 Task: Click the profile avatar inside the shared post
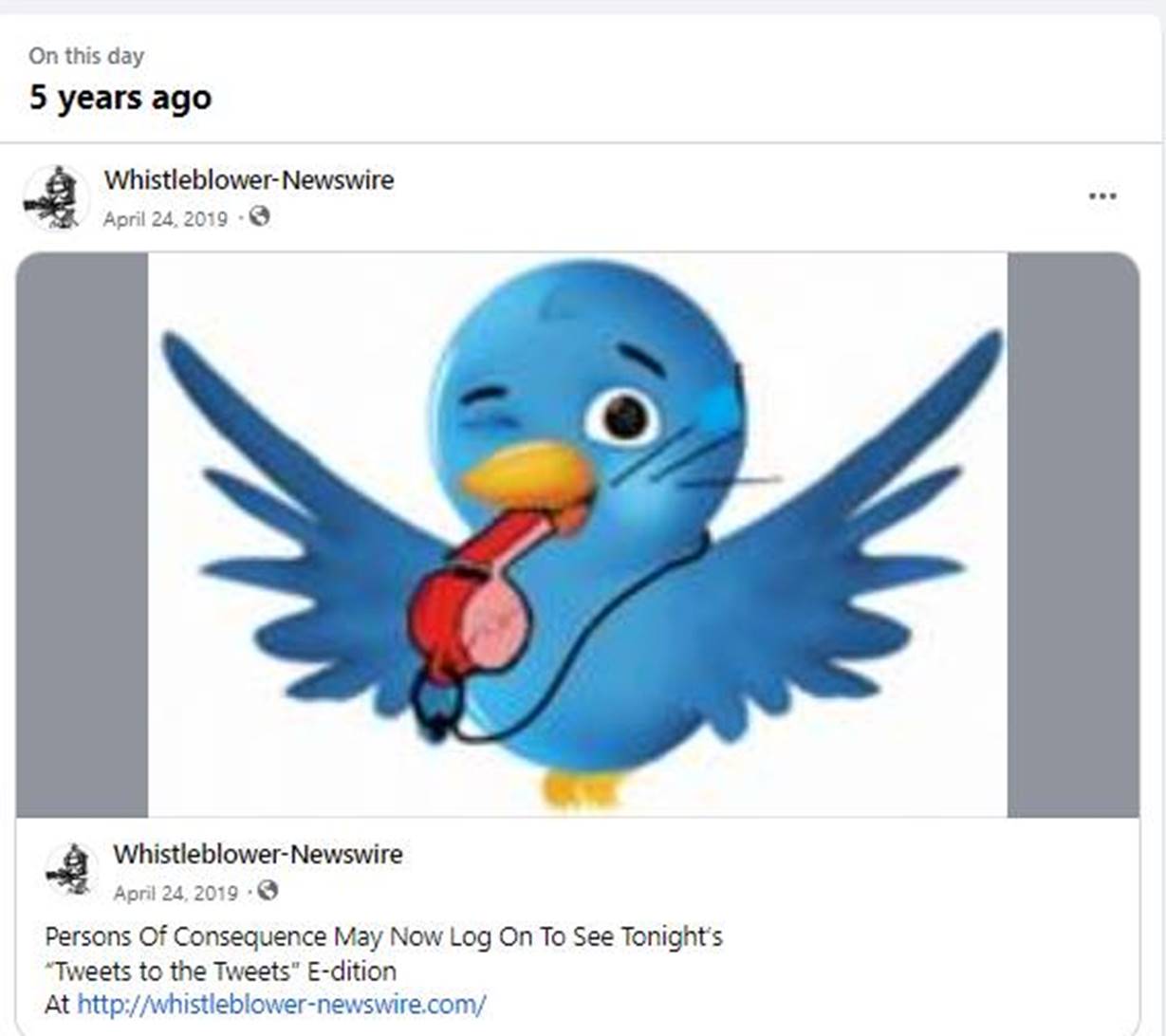point(71,869)
